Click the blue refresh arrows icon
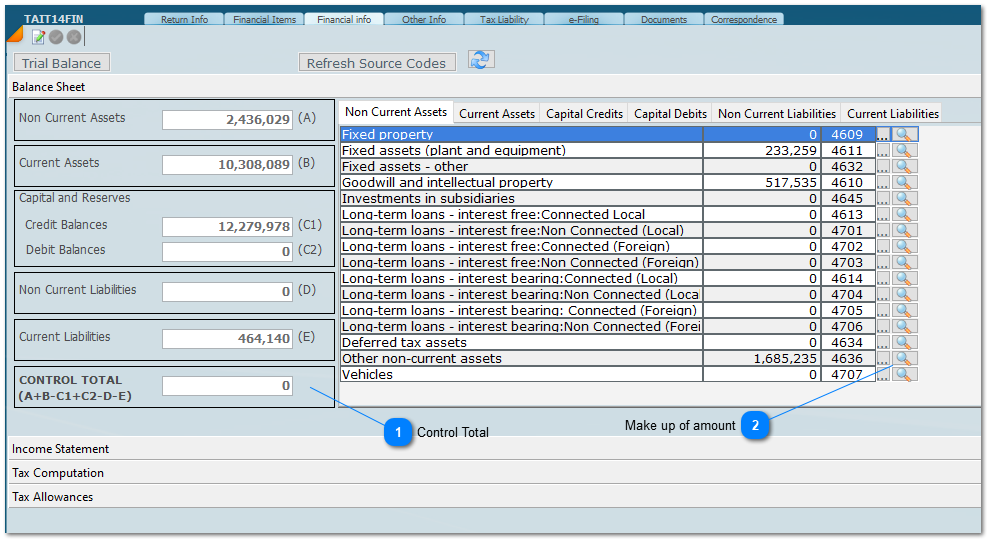This screenshot has width=990, height=542. [481, 60]
